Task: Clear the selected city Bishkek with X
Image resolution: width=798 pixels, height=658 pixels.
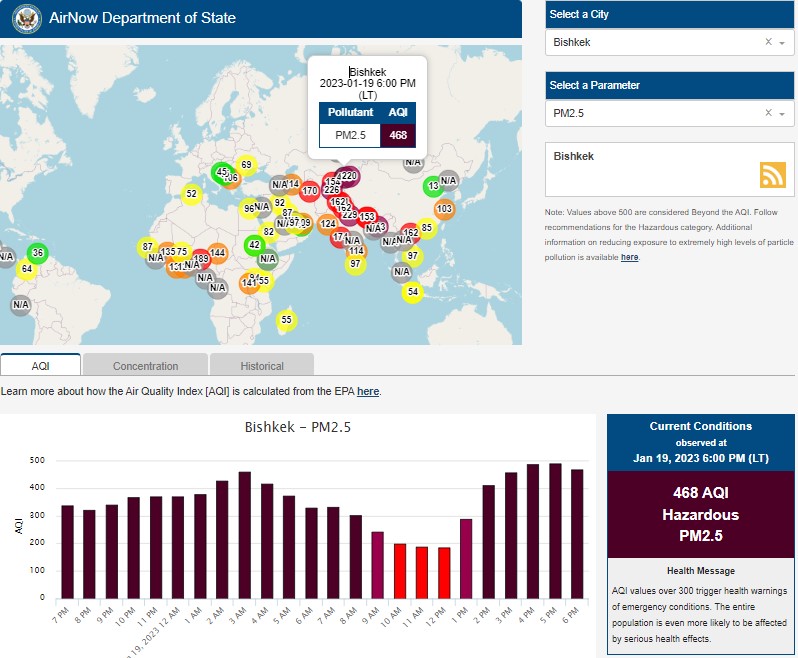Action: click(x=768, y=42)
